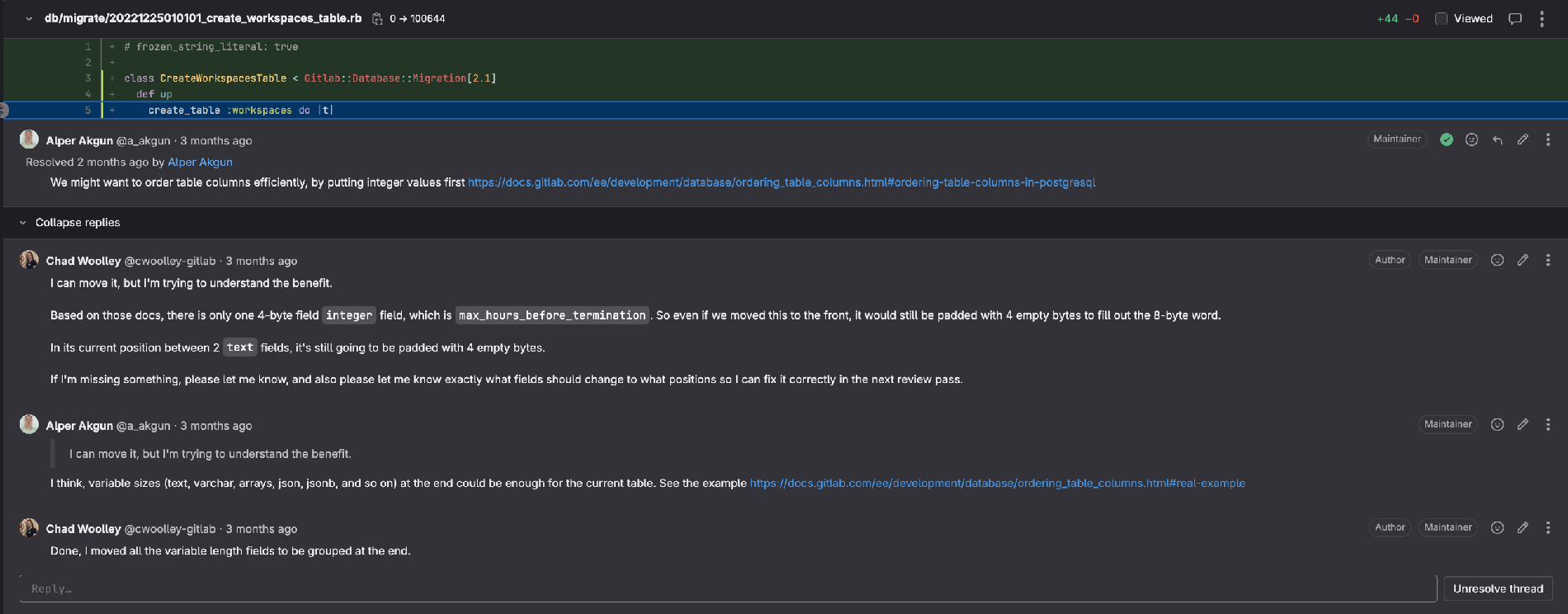Open more actions on Alper's quoted reply

(x=1547, y=425)
